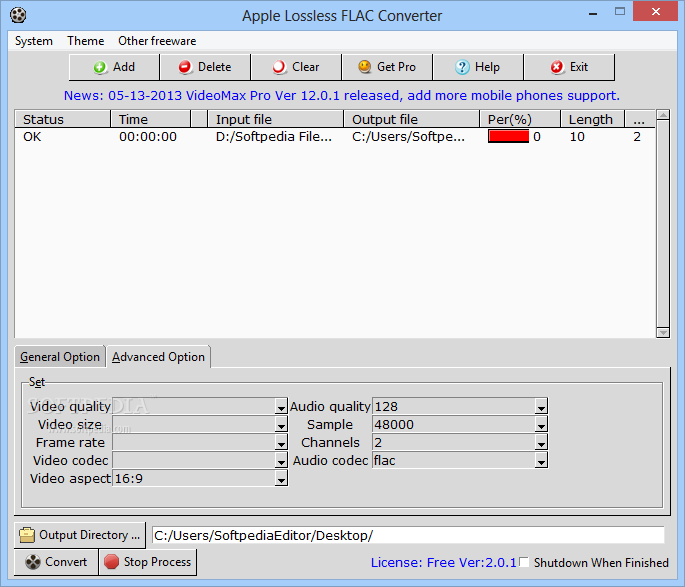Click the Clear list icon

click(279, 67)
